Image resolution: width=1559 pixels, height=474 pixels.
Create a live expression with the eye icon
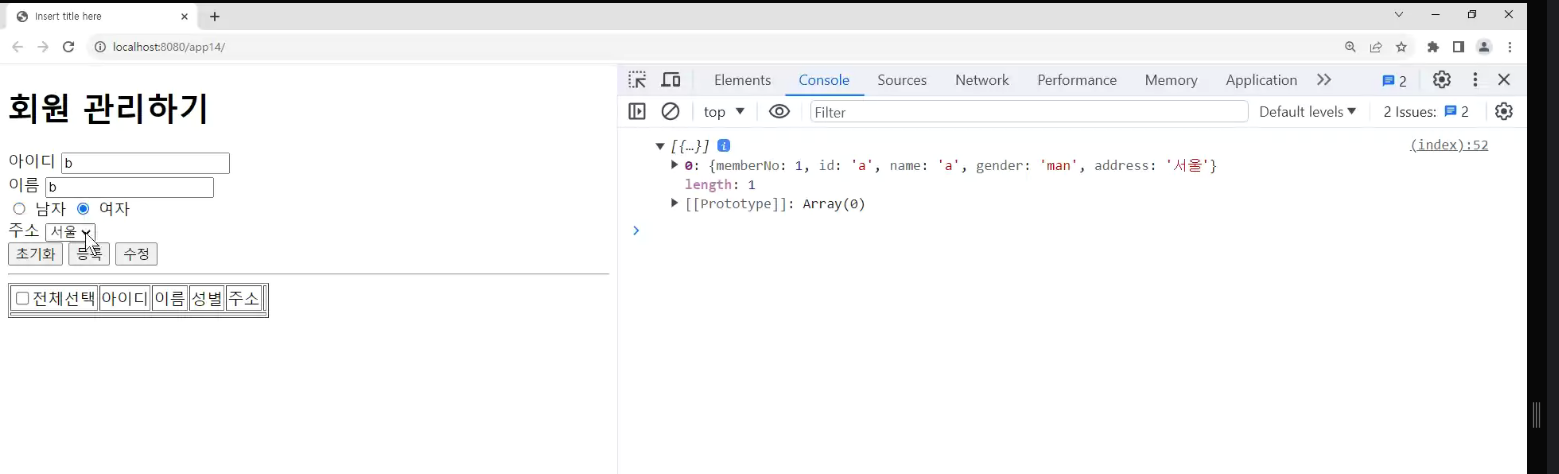[x=779, y=111]
